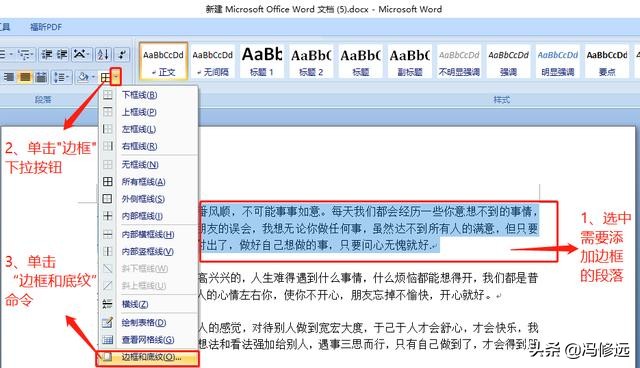The width and height of the screenshot is (640, 368).
Task: Click line containing 遇事三思而行
Action: [368, 344]
